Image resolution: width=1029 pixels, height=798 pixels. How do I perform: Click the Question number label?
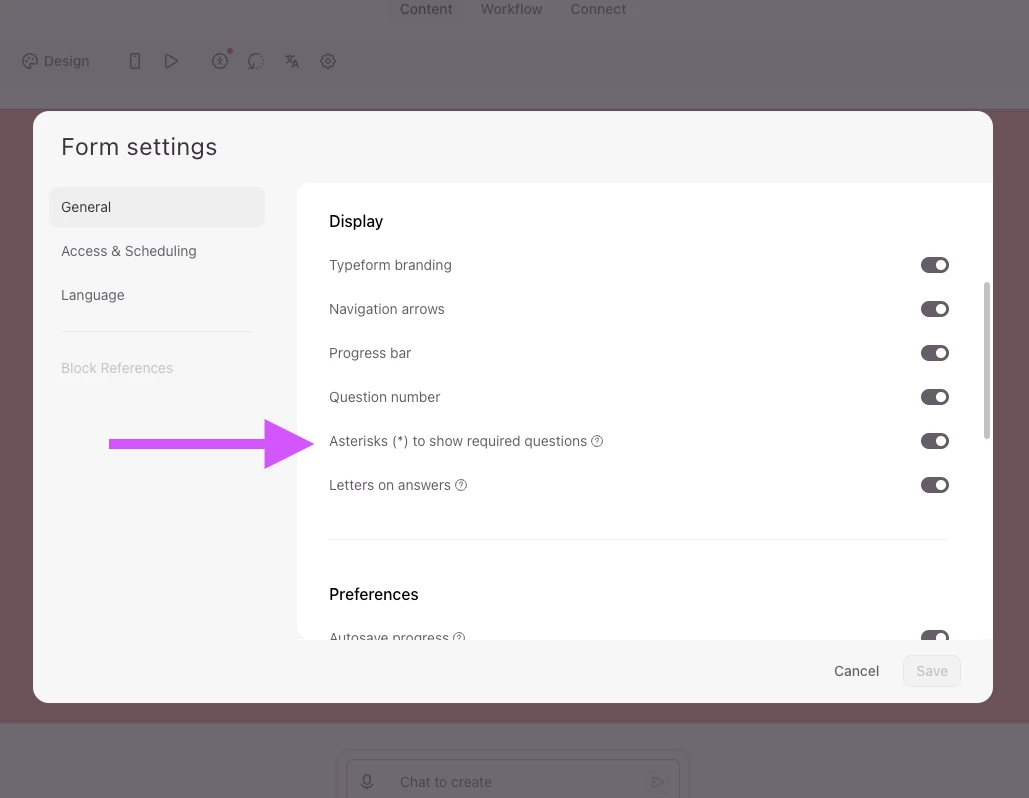tap(384, 397)
